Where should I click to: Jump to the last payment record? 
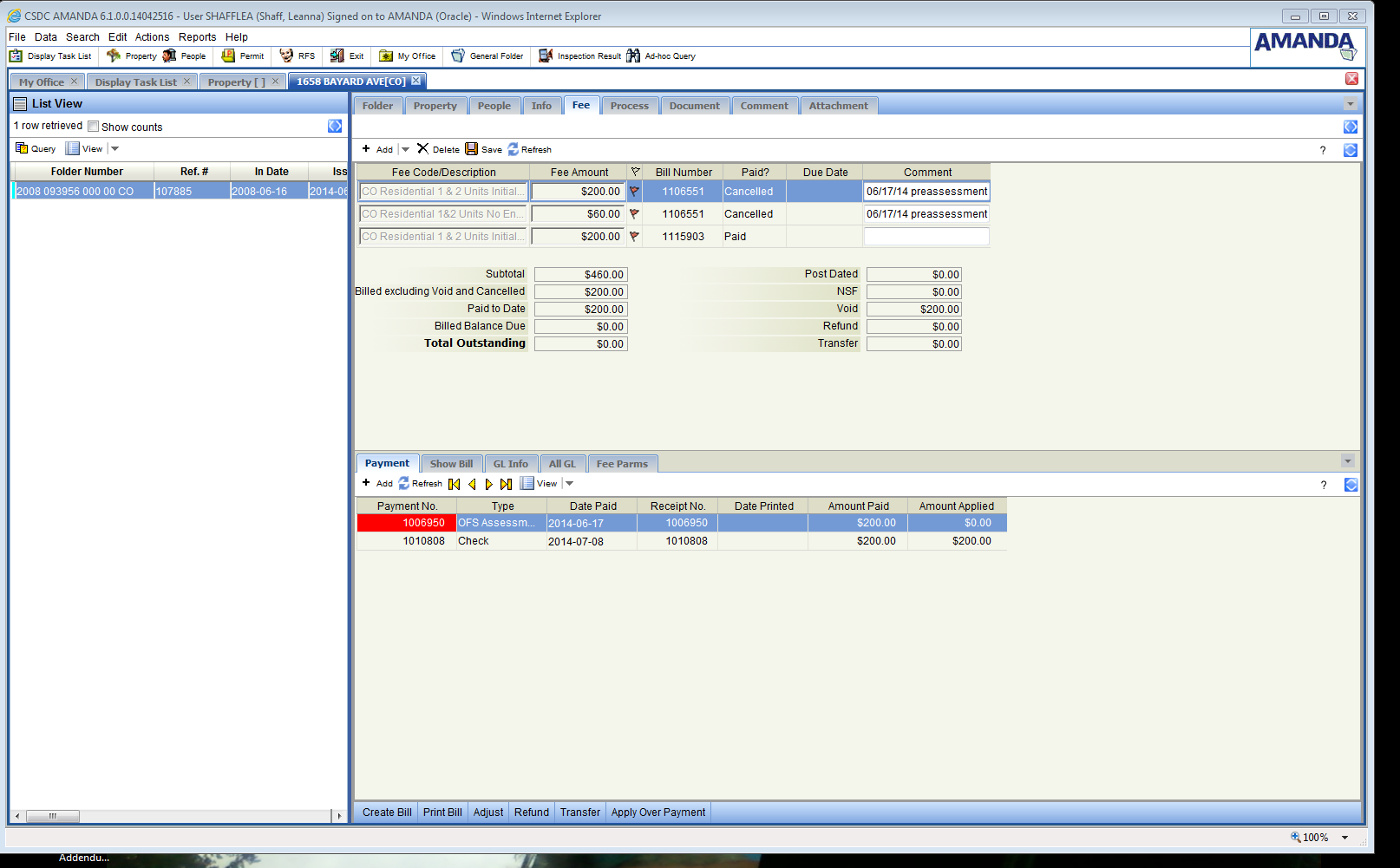click(x=506, y=484)
